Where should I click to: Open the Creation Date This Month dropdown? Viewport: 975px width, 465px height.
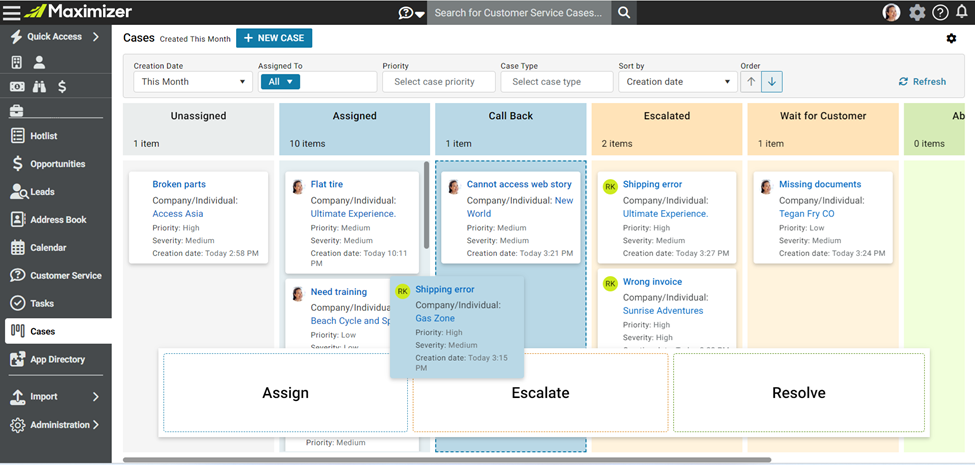point(193,81)
